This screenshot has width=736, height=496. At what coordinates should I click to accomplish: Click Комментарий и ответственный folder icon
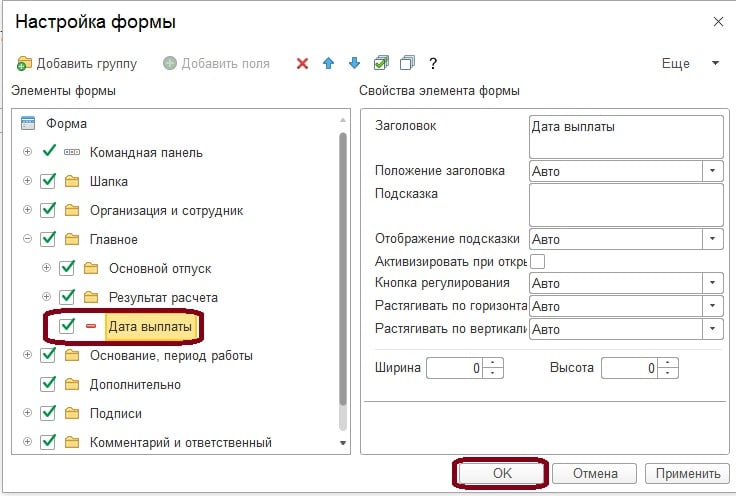point(72,442)
